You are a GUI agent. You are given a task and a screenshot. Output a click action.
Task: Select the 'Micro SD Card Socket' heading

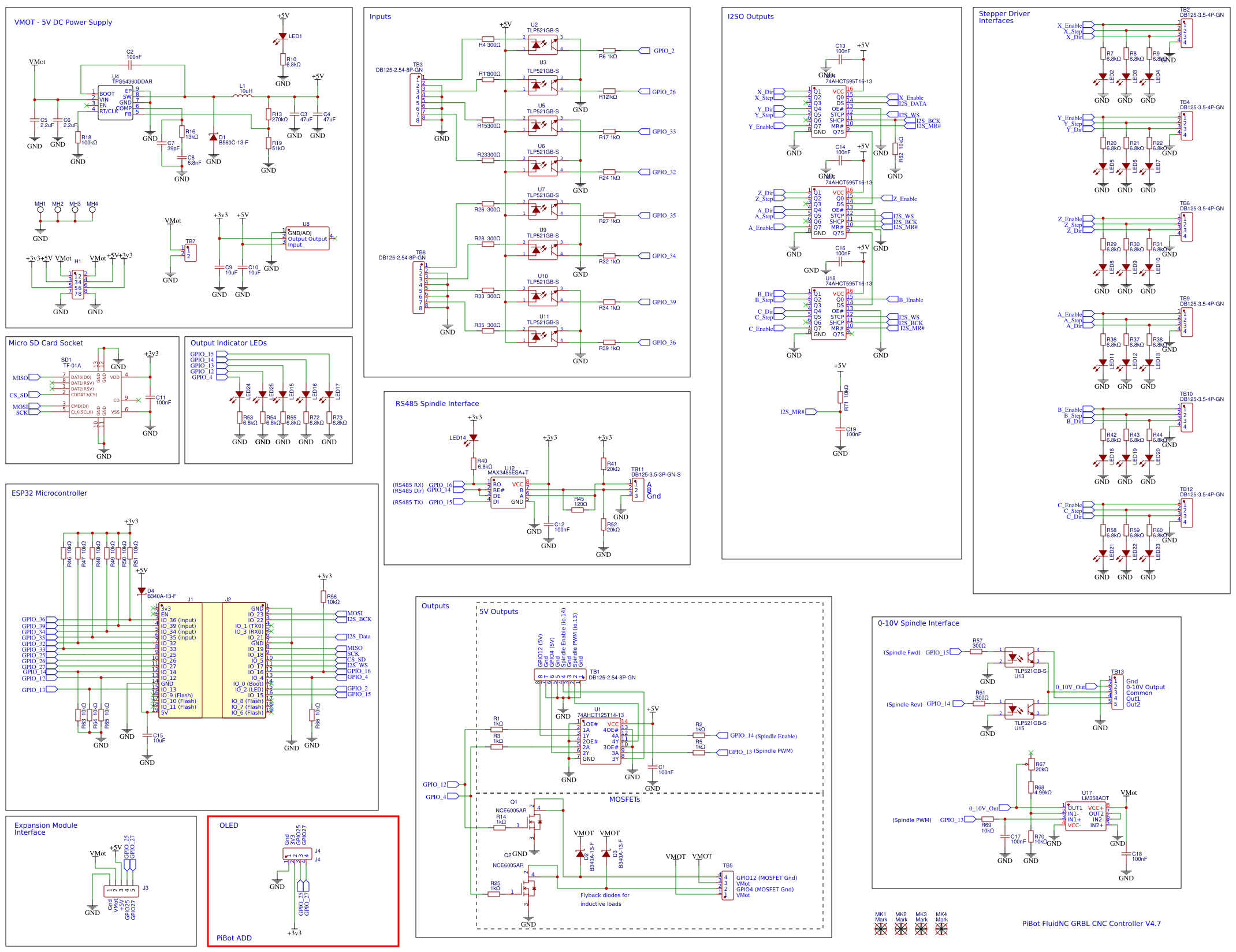(46, 343)
